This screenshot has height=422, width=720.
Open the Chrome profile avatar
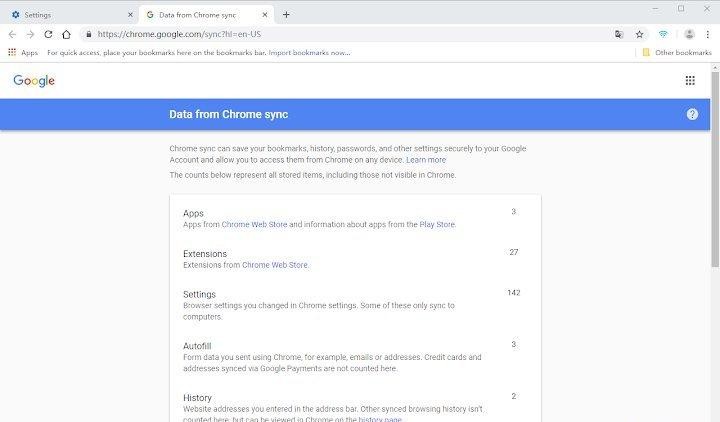[689, 34]
